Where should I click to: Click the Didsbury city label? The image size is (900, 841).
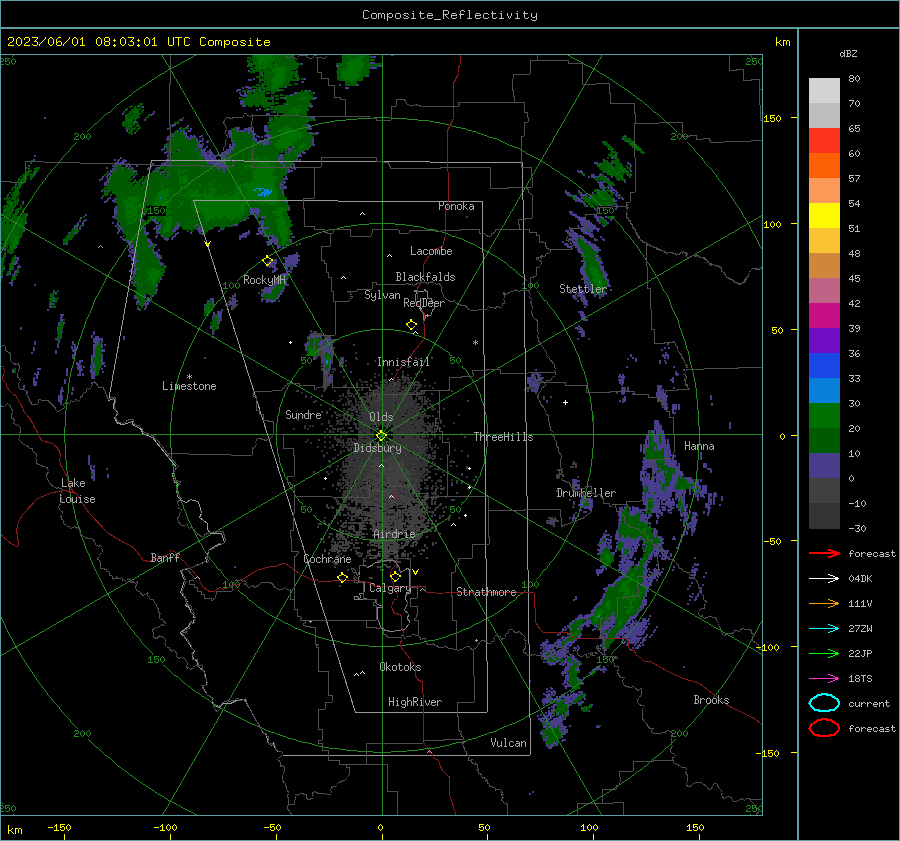377,448
